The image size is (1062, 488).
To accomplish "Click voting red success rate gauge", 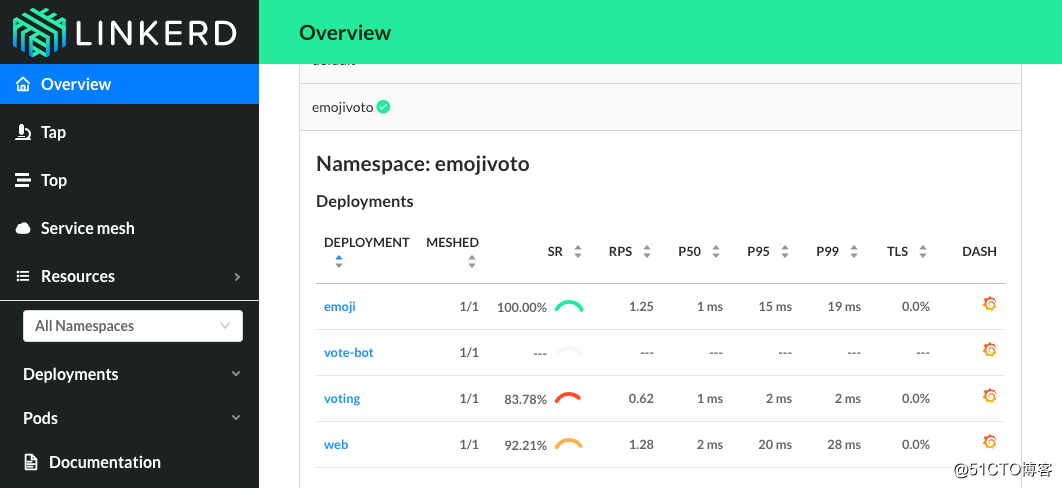I will (x=569, y=399).
